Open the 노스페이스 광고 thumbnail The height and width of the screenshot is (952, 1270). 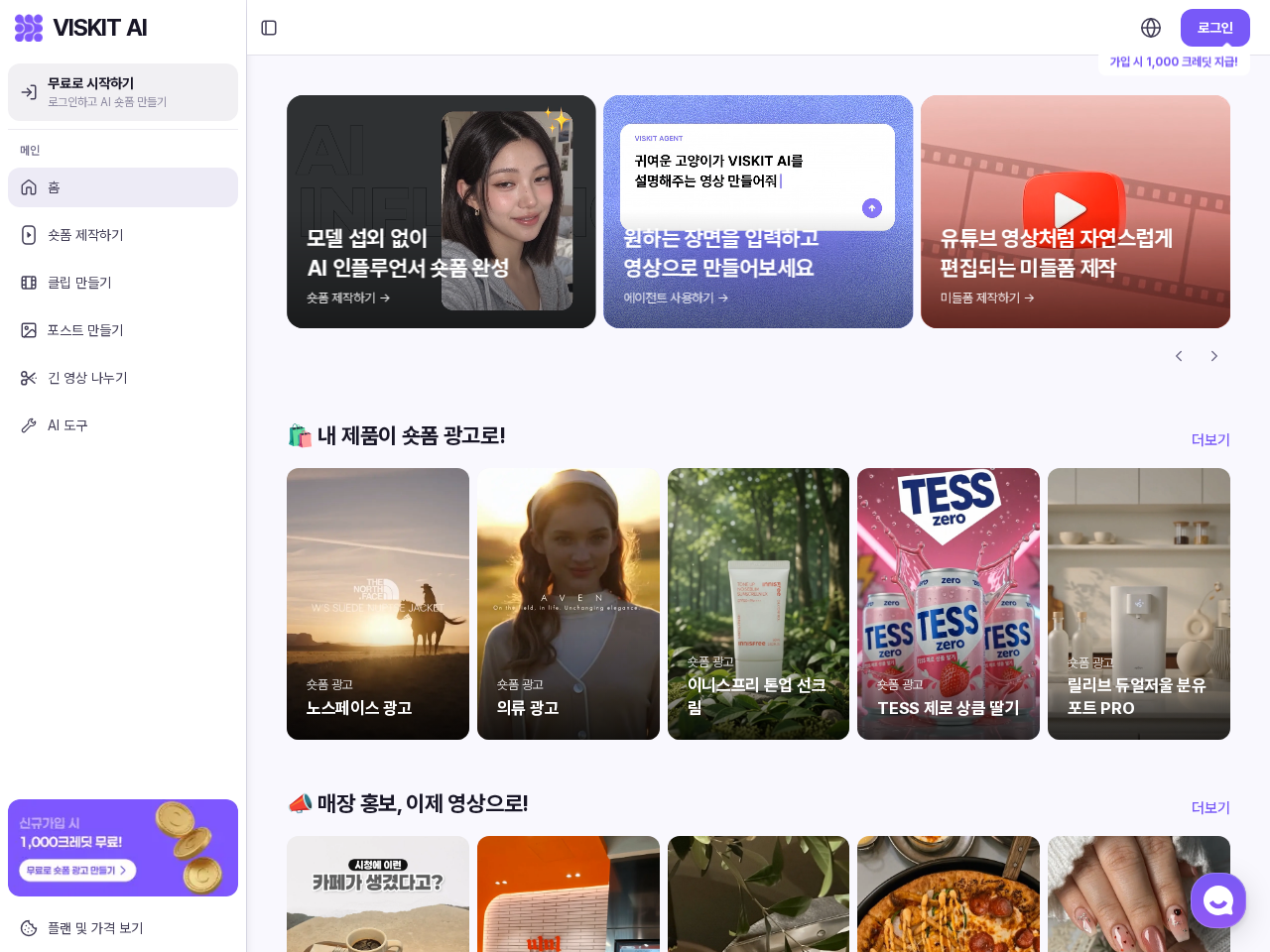pos(378,604)
